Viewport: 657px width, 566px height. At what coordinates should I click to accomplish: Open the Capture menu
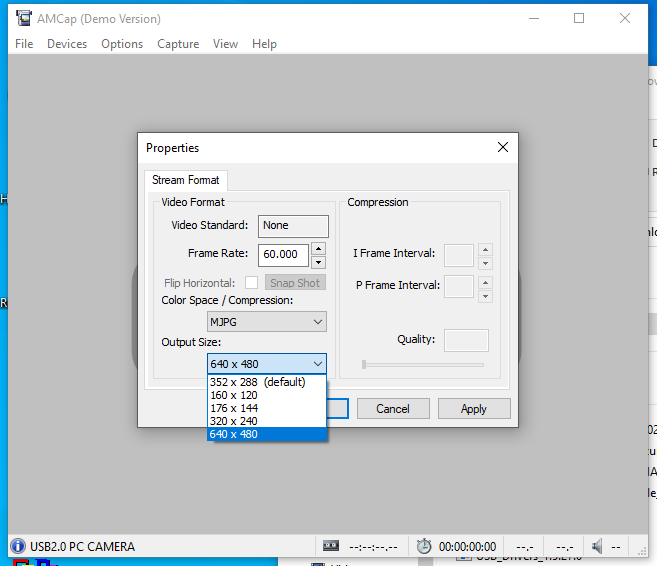click(178, 44)
